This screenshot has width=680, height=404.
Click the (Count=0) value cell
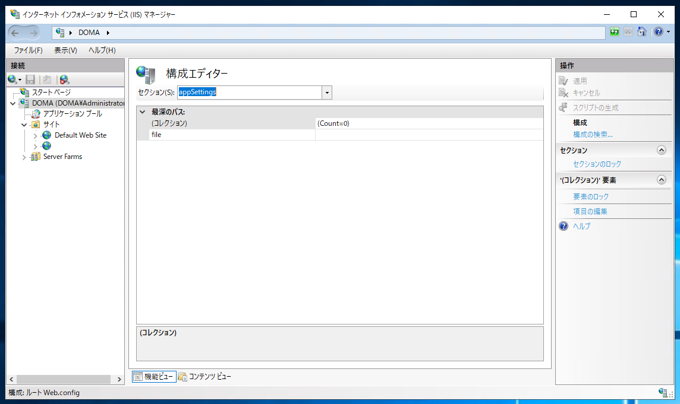pos(428,123)
